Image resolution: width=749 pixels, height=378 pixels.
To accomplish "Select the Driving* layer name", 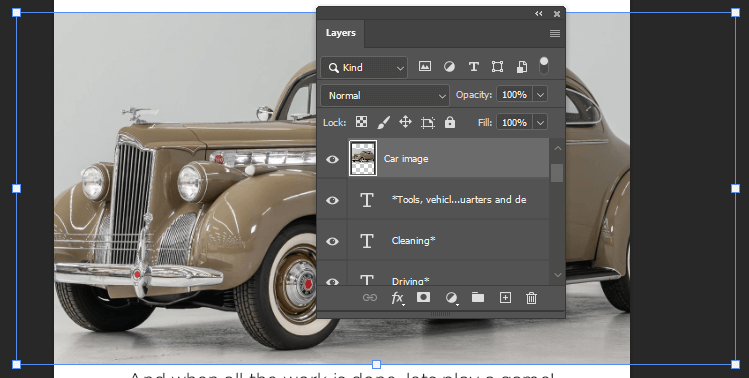I will (x=410, y=281).
